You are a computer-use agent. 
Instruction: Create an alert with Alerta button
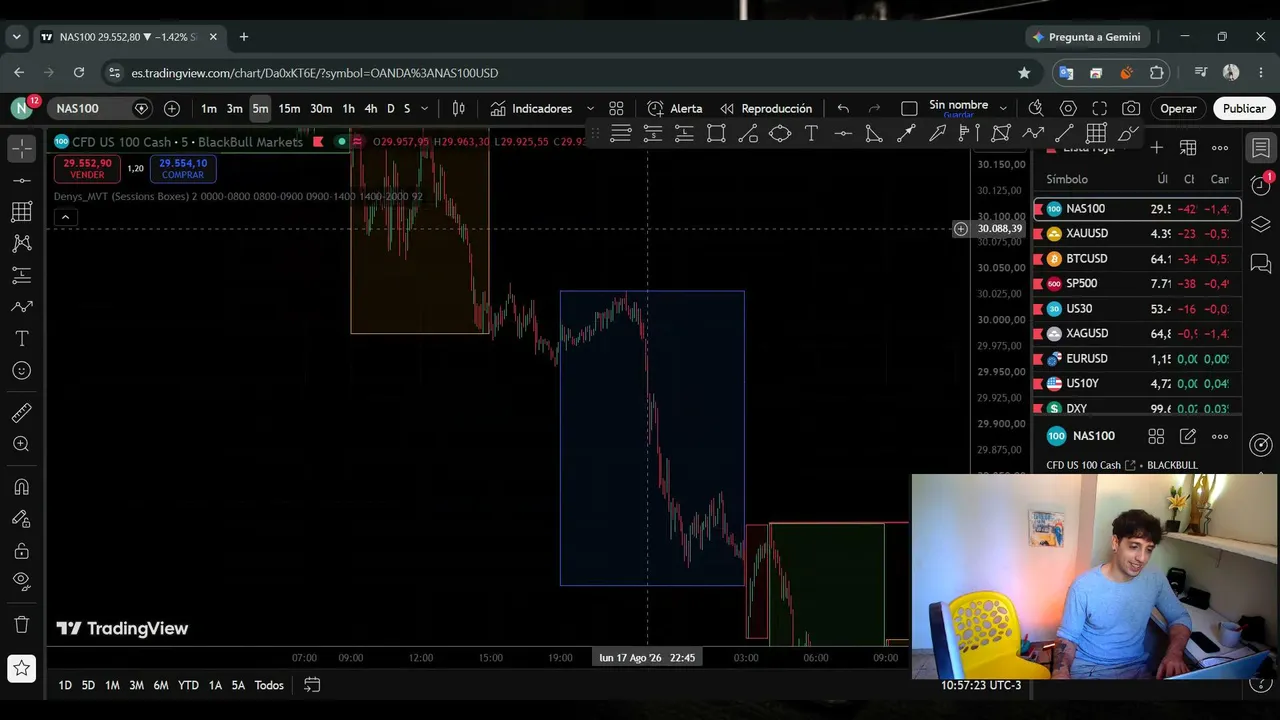(675, 108)
